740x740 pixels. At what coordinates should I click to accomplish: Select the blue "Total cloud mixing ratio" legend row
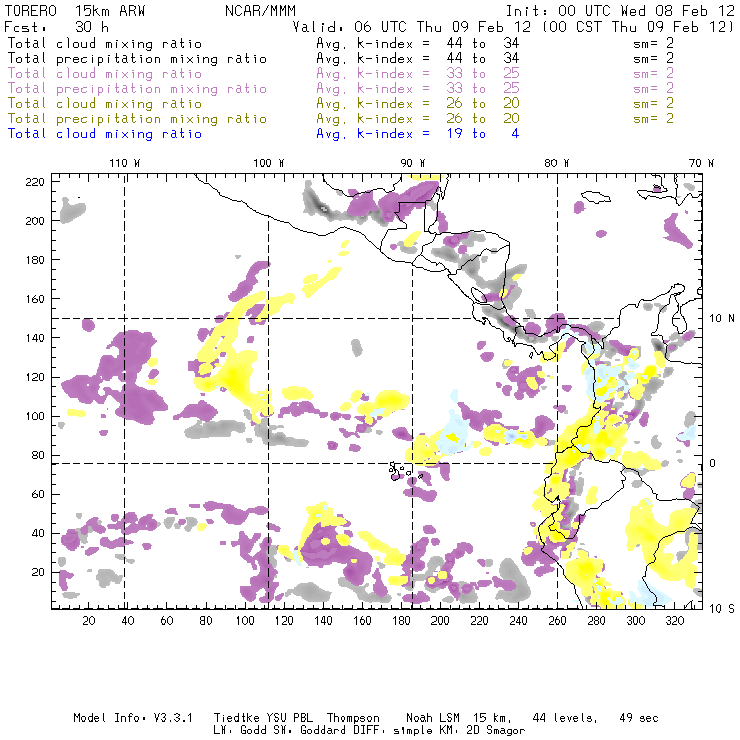click(x=105, y=134)
